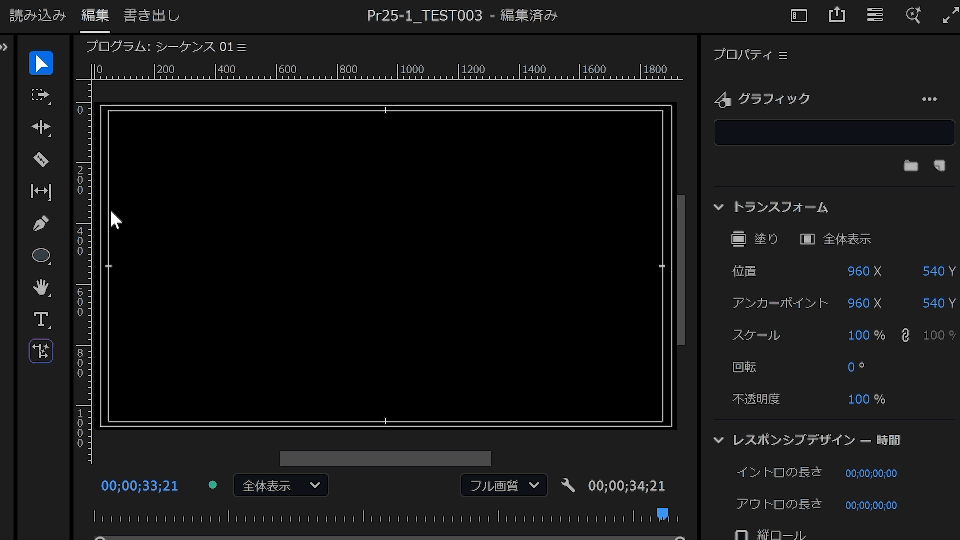960x540 pixels.
Task: Click the dark graphic layer list field
Action: coord(834,133)
